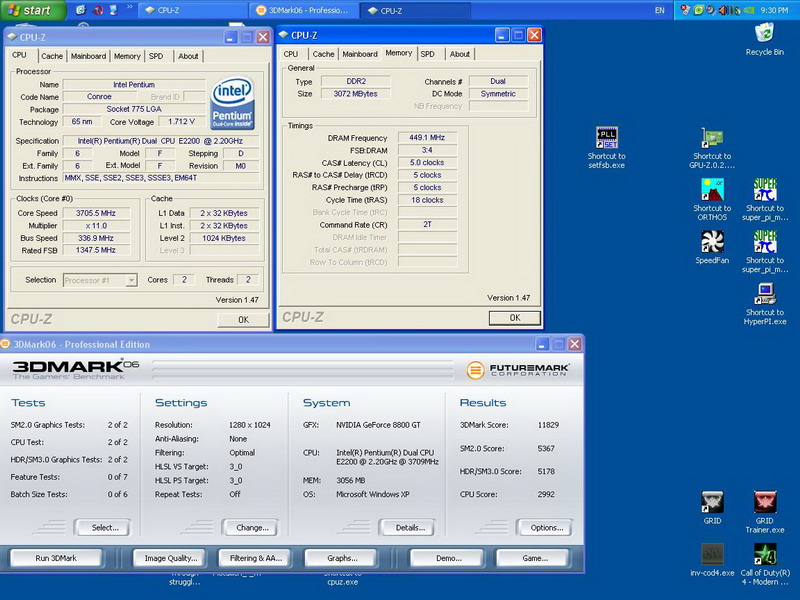This screenshot has width=800, height=600.
Task: Open system Details... in 3DMark06
Action: click(410, 527)
